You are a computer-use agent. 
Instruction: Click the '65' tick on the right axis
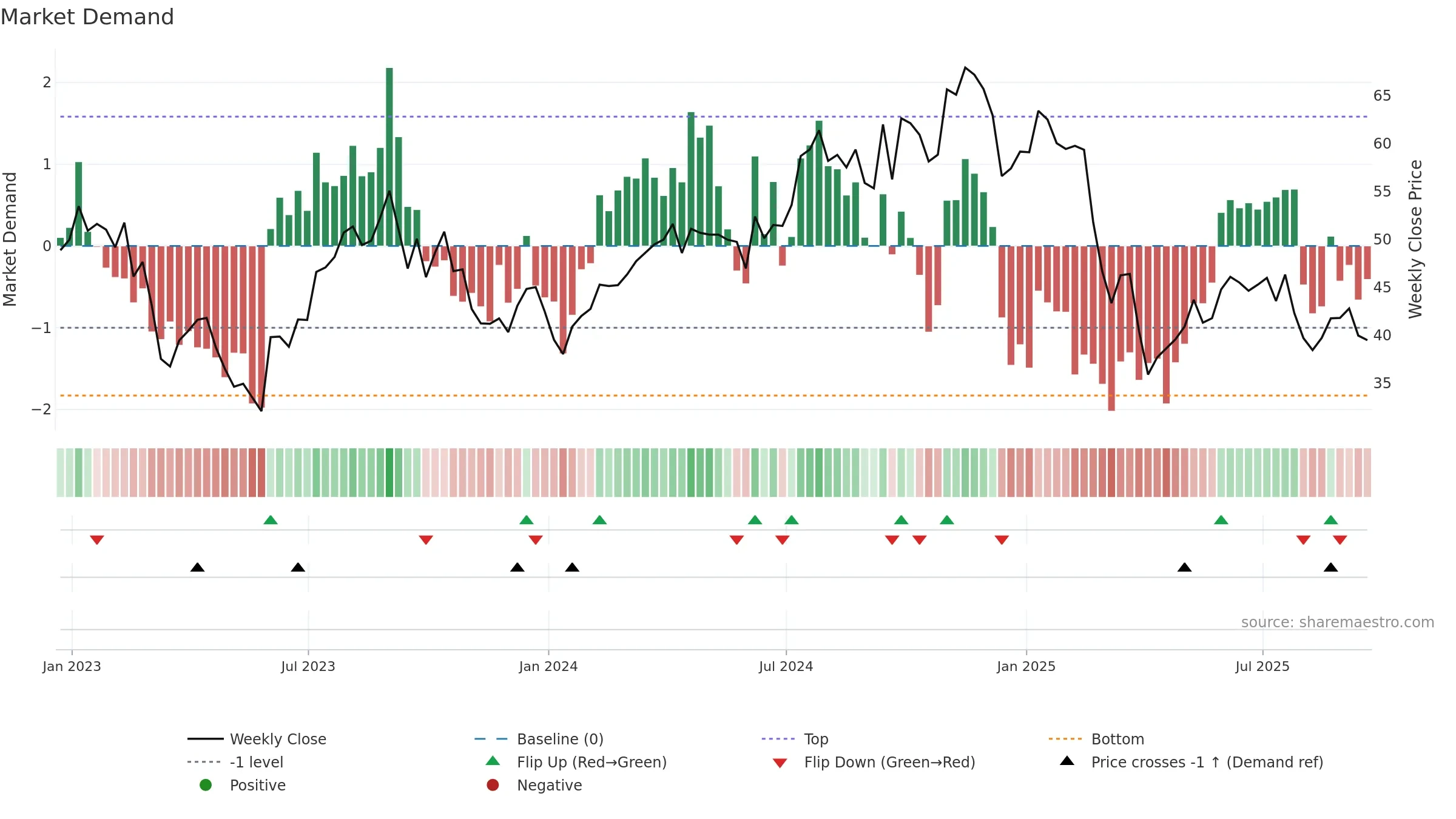click(1383, 96)
